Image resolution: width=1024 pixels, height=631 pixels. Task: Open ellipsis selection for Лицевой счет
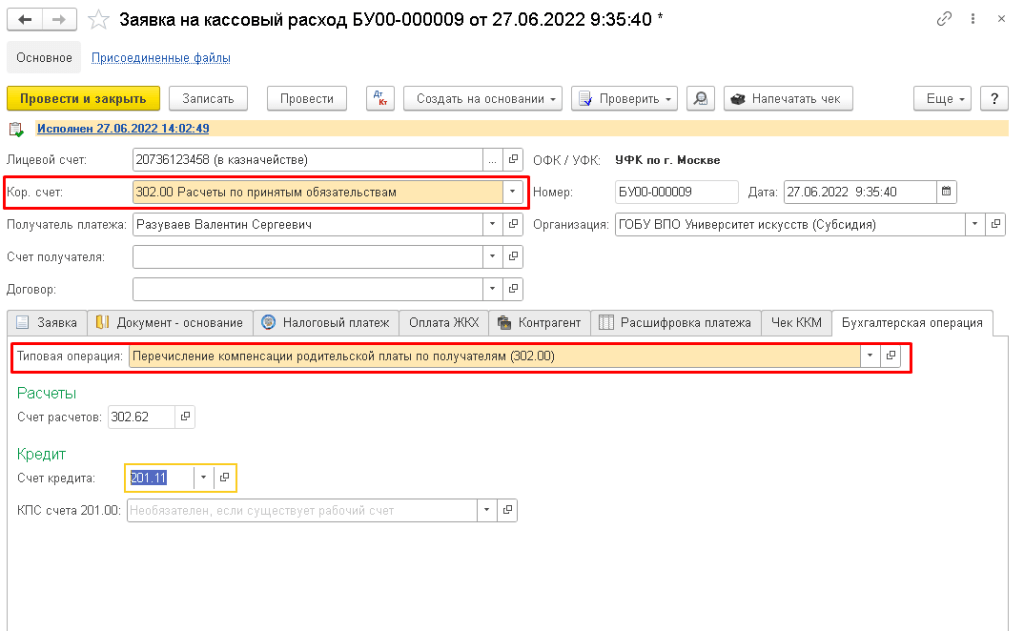(x=492, y=159)
